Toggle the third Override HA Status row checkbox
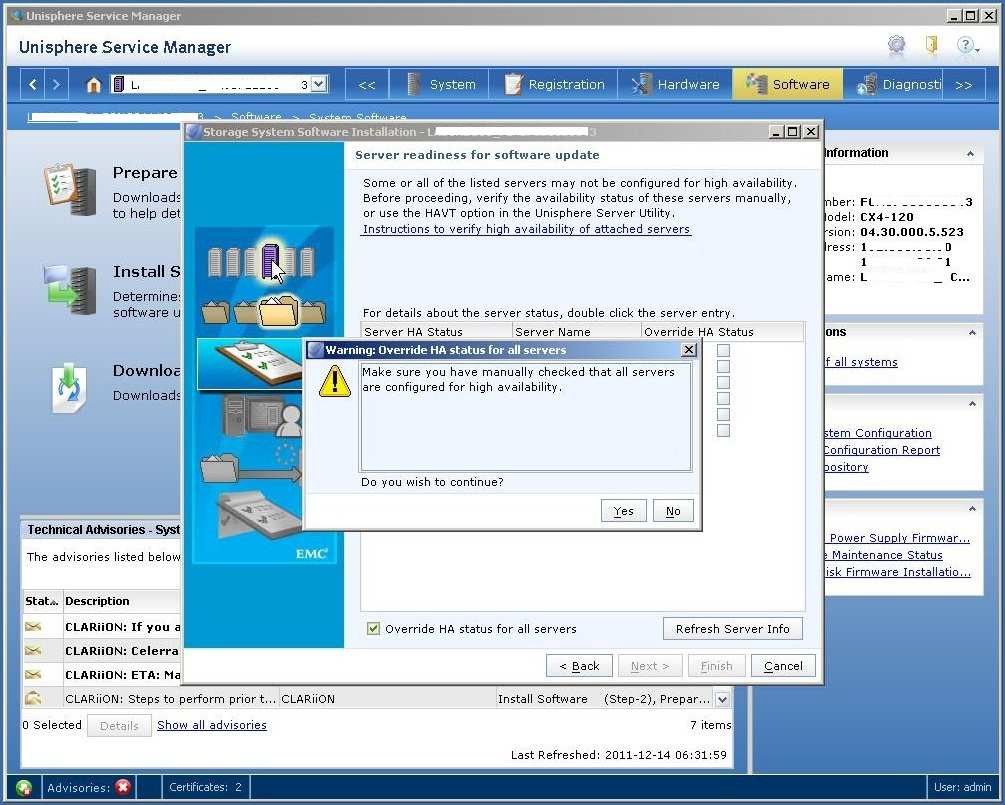The height and width of the screenshot is (805, 1005). [x=723, y=383]
